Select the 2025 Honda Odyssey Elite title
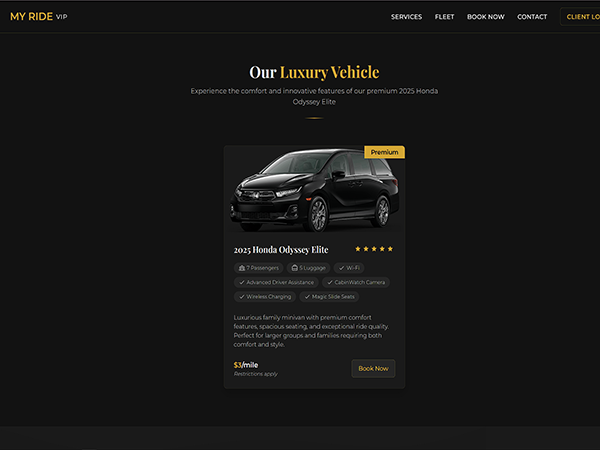 pyautogui.click(x=281, y=250)
